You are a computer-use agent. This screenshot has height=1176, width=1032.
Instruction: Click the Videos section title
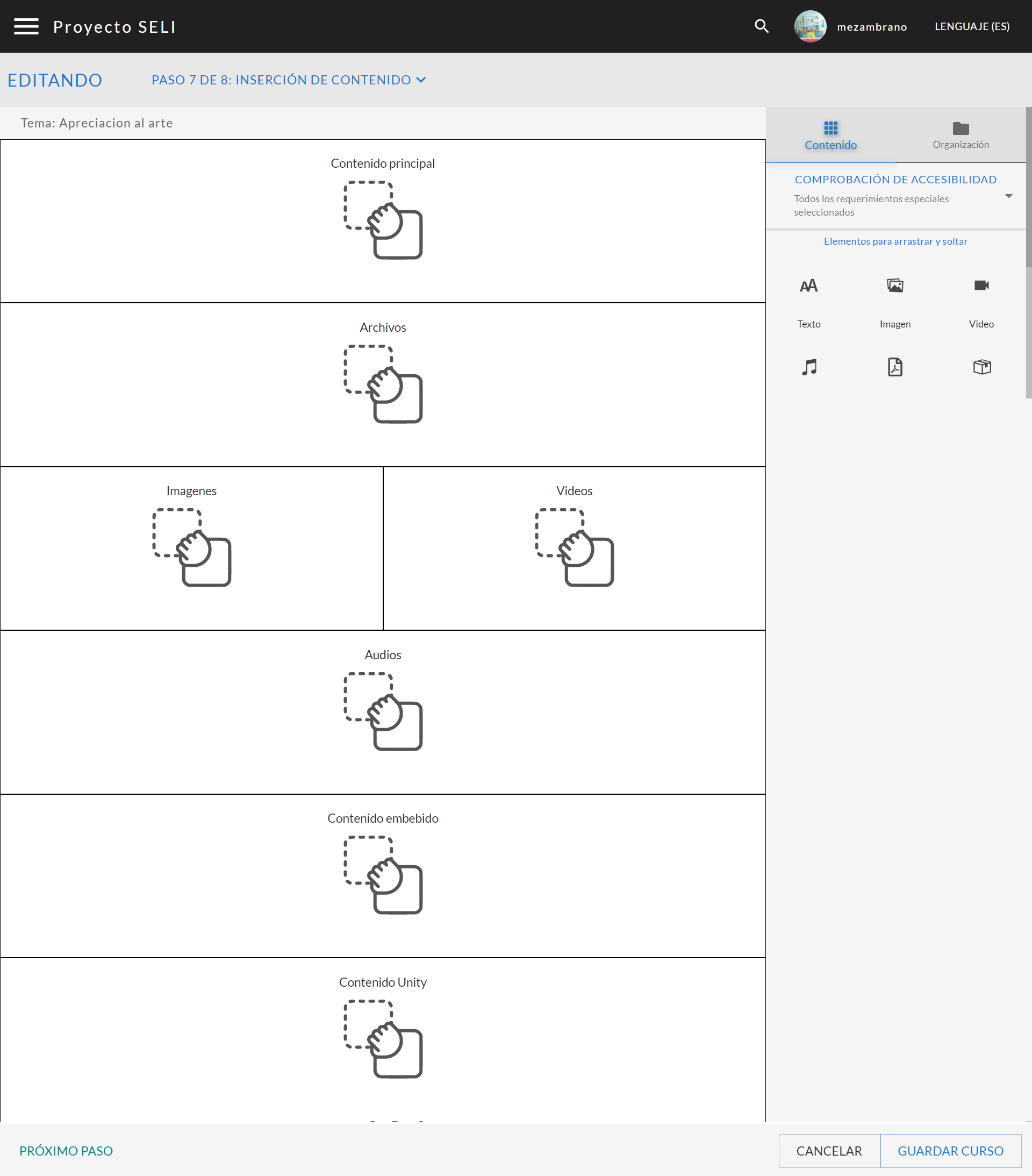point(574,491)
